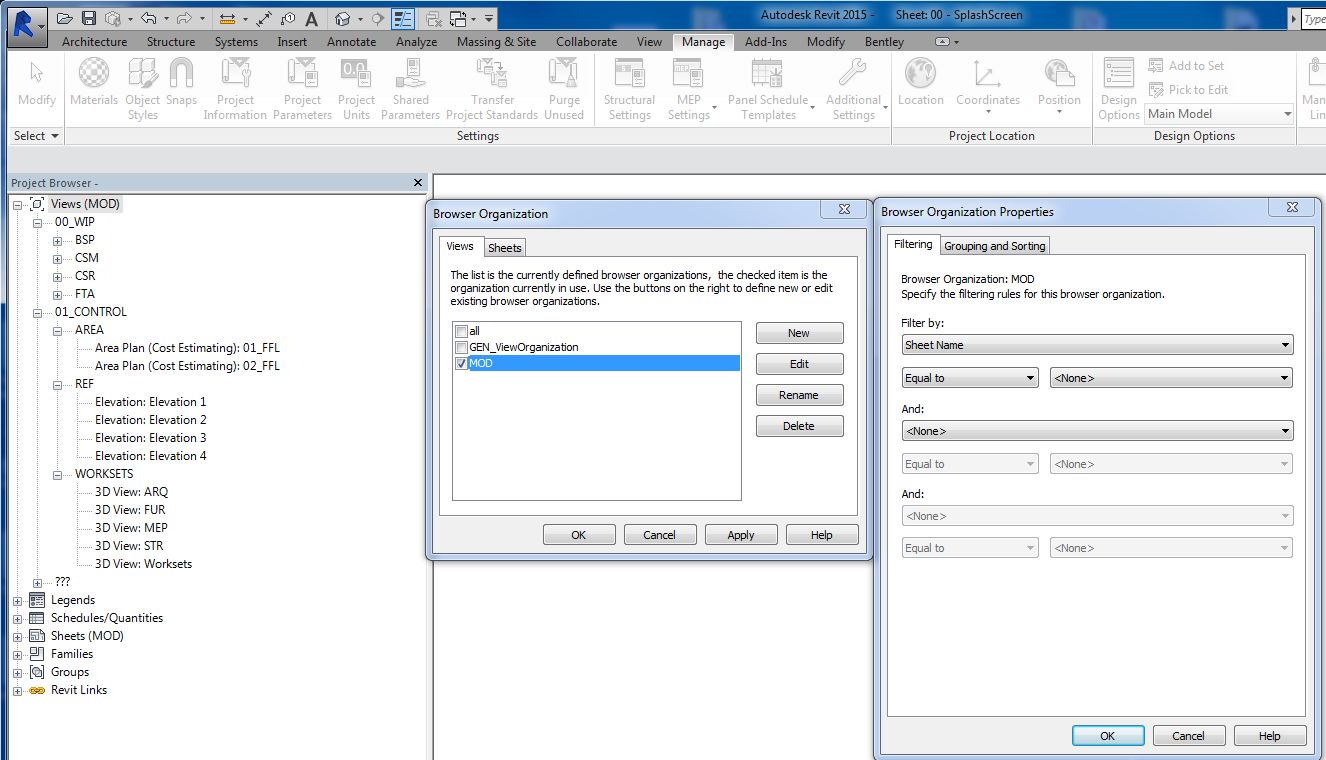Select the Text tool letter A icon
The width and height of the screenshot is (1326, 760).
[312, 18]
